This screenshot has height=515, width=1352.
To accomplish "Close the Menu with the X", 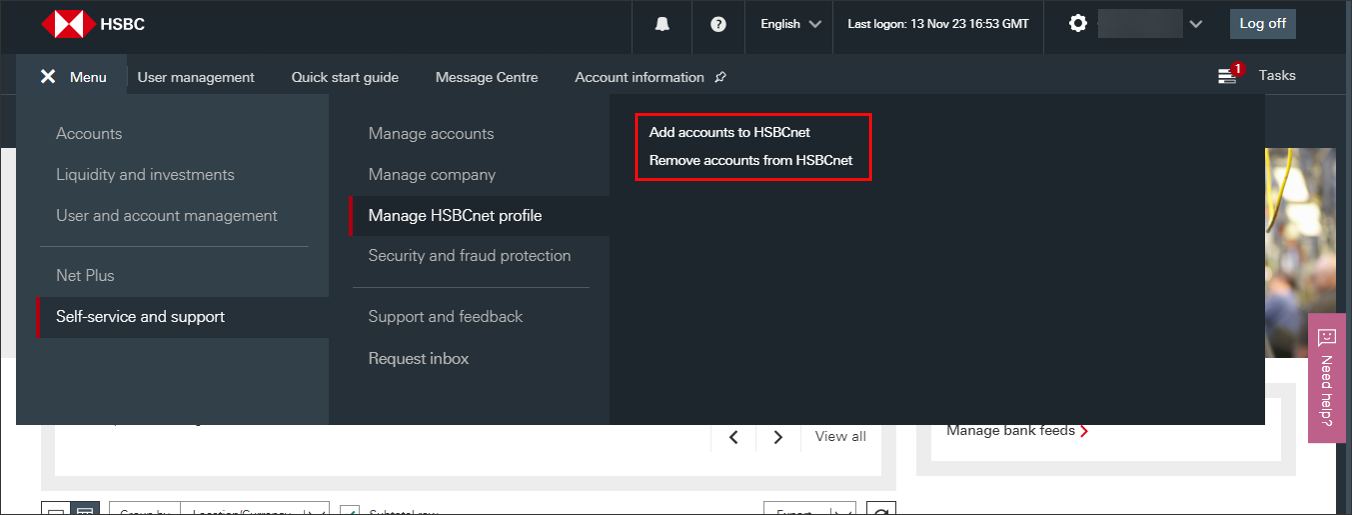I will [48, 77].
